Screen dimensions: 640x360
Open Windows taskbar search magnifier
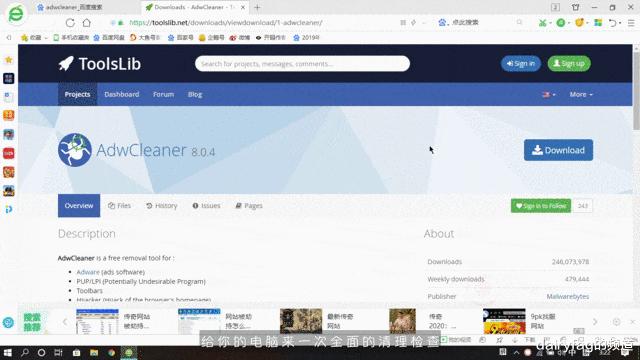25,352
